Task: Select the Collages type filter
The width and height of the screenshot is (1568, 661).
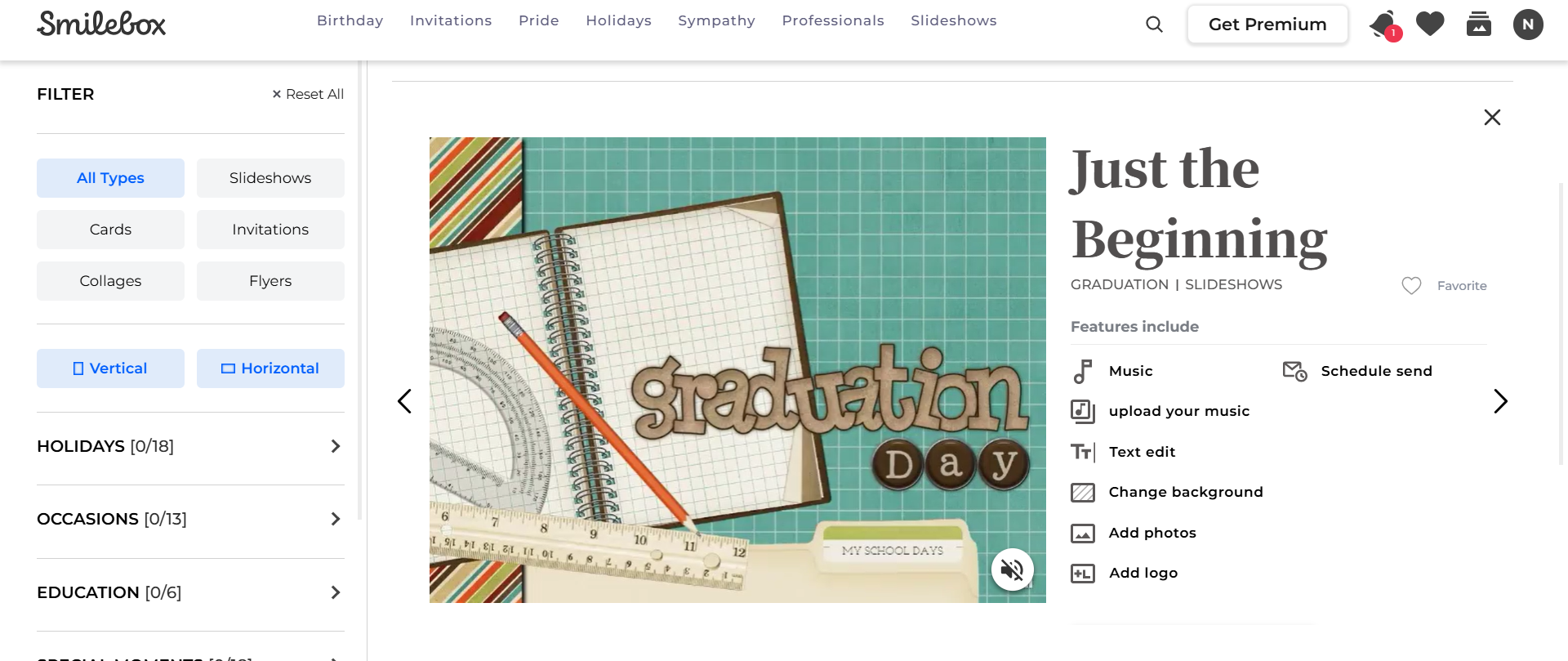Action: pyautogui.click(x=110, y=281)
